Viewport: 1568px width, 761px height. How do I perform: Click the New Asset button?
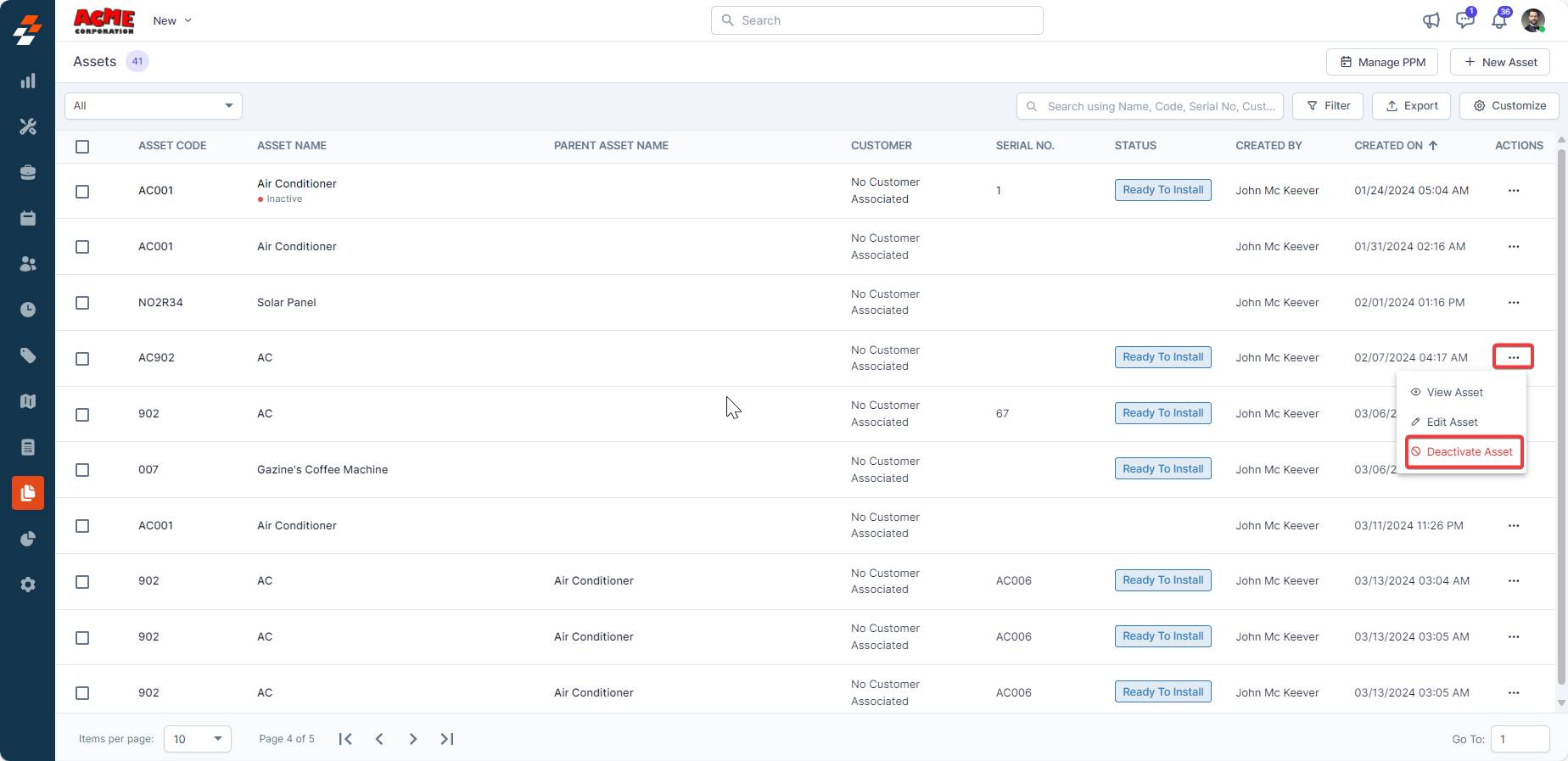point(1499,62)
